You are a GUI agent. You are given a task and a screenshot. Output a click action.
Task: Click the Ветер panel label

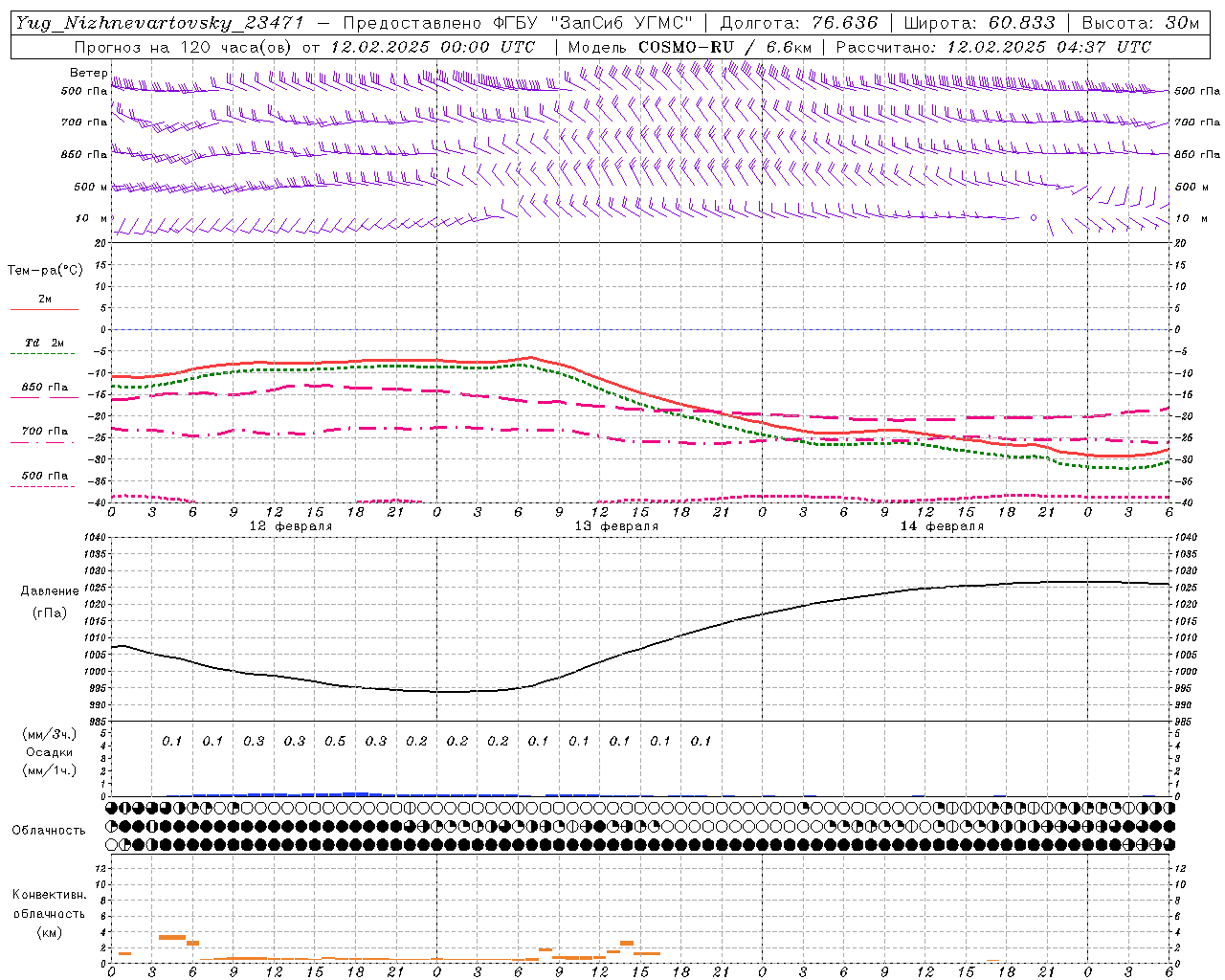coord(88,73)
